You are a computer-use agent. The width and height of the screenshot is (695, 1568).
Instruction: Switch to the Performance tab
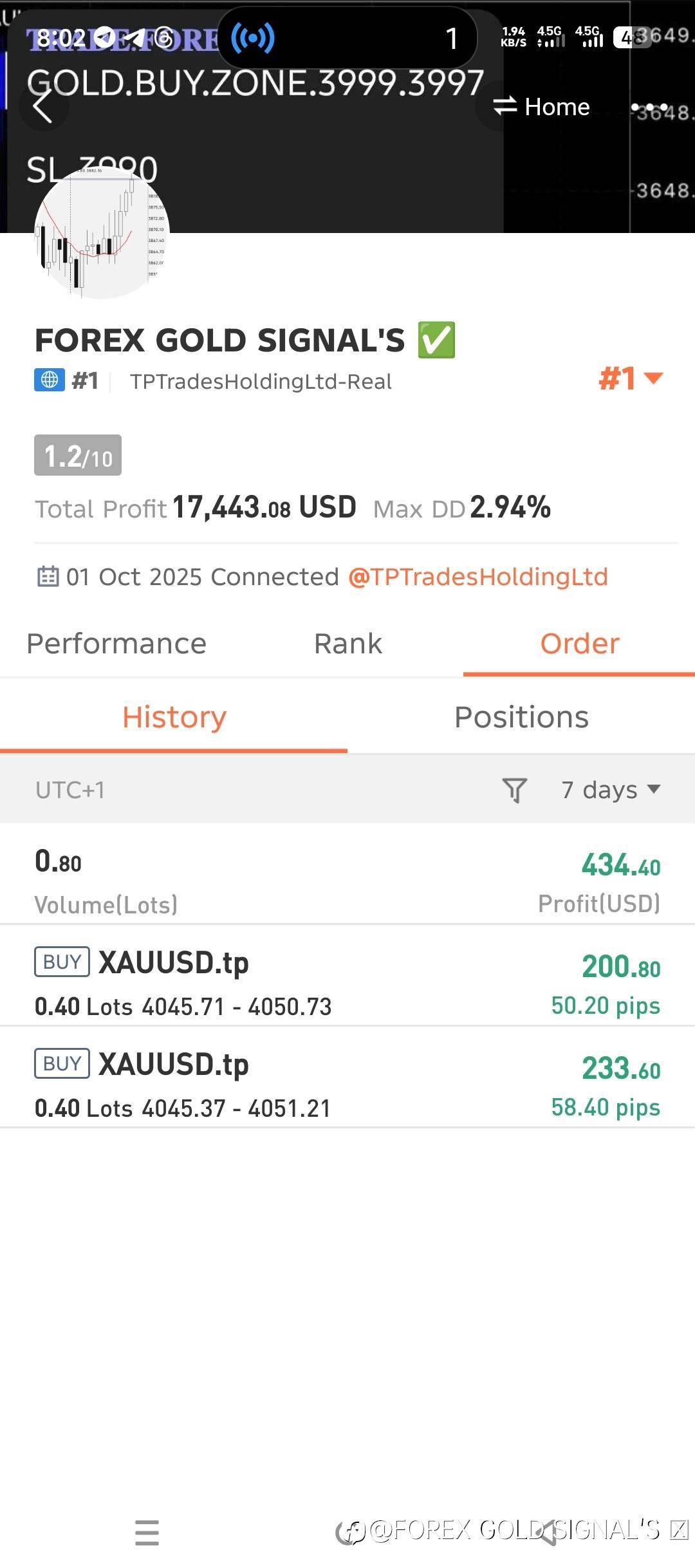coord(116,644)
